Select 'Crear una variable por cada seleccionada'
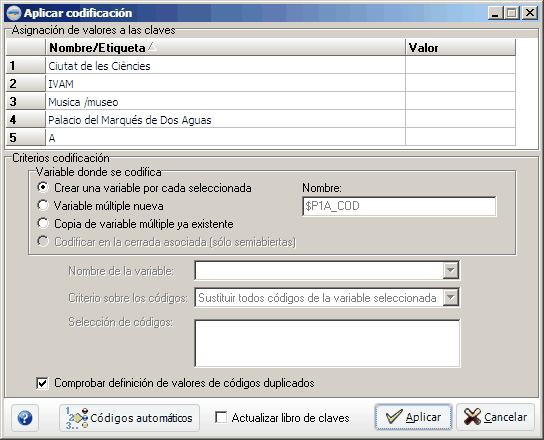 43,188
